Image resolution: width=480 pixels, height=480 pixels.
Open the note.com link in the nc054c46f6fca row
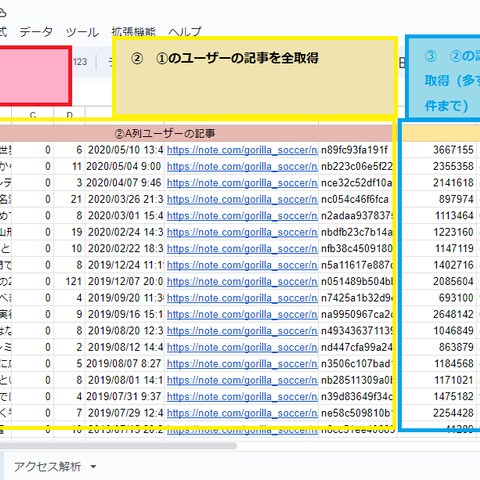pos(242,199)
